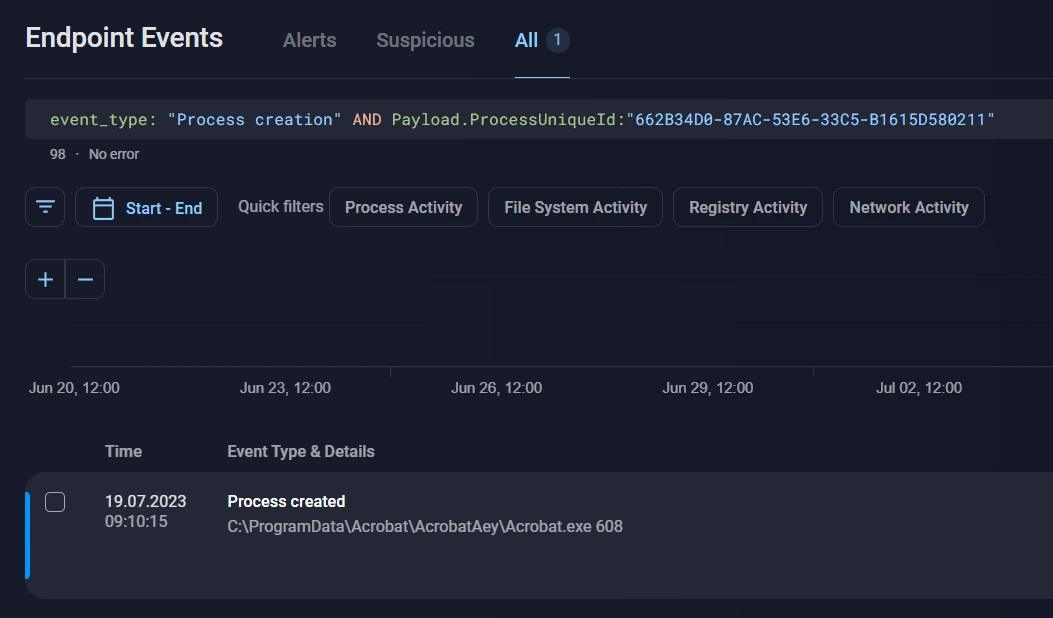Click the count badge on All tab

coord(557,40)
